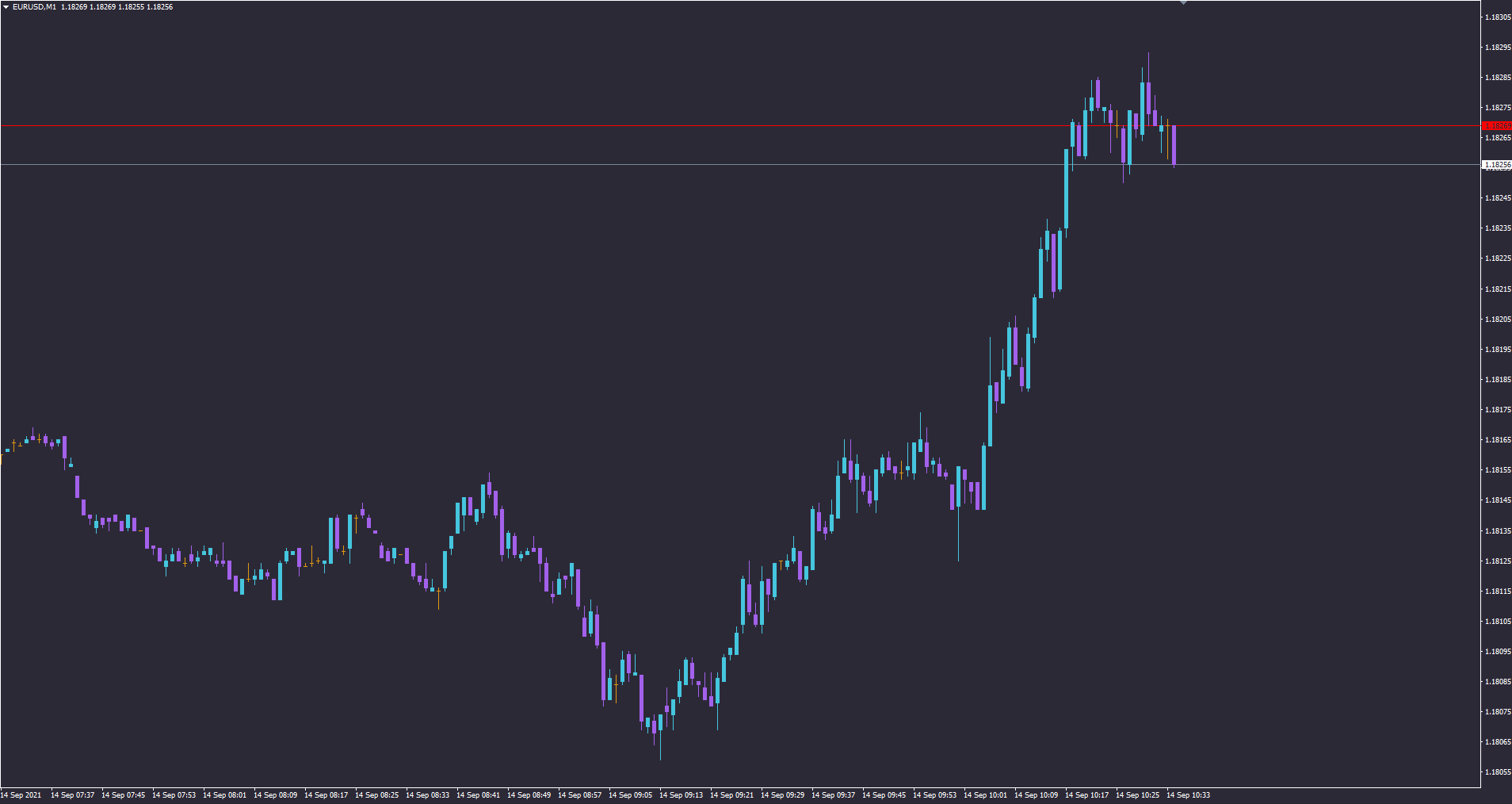Select the red horizontal line at 1.18269
Viewport: 1512px width, 804px height.
740,125
